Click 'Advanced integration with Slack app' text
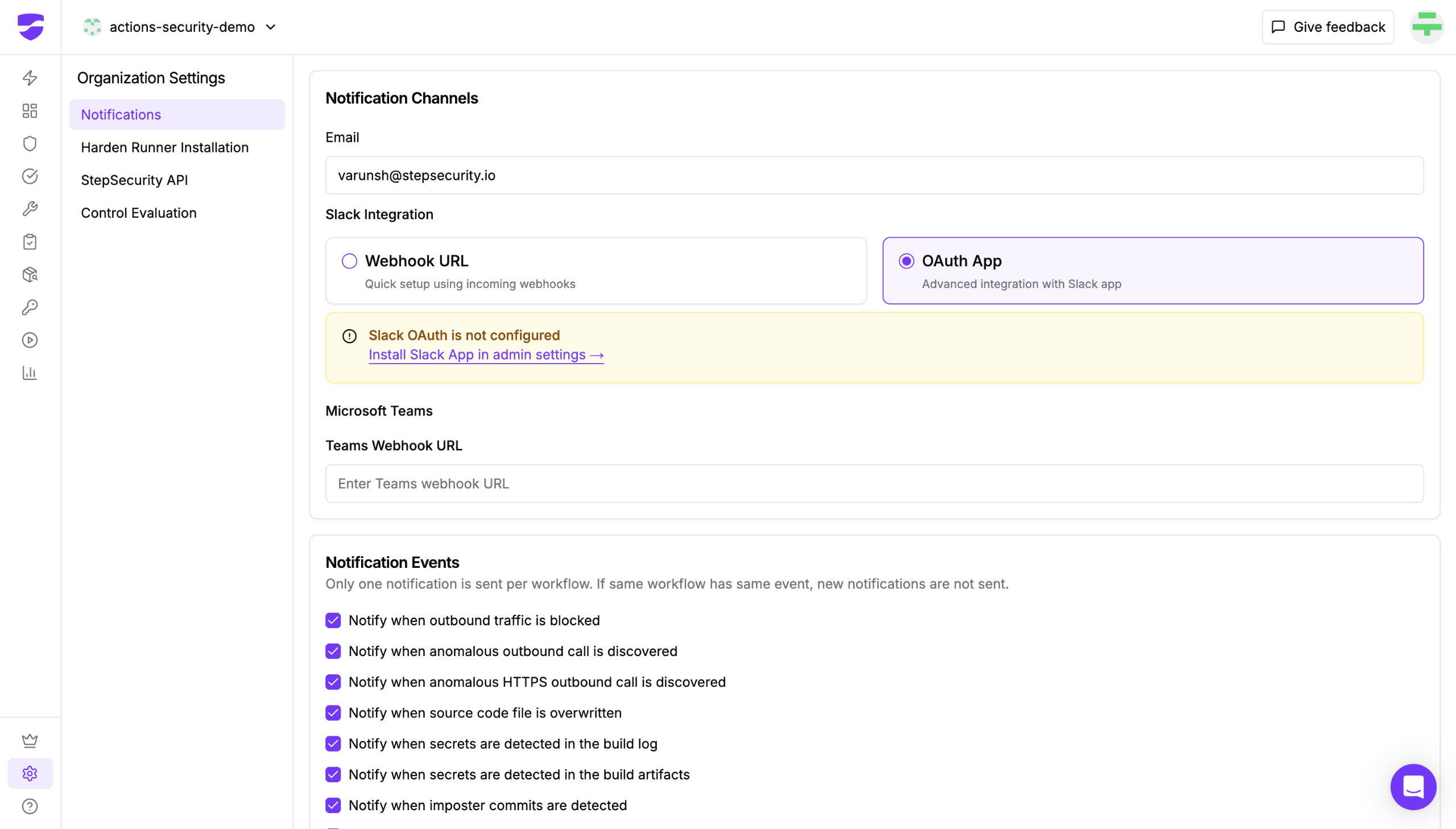The height and width of the screenshot is (829, 1456). point(1021,284)
